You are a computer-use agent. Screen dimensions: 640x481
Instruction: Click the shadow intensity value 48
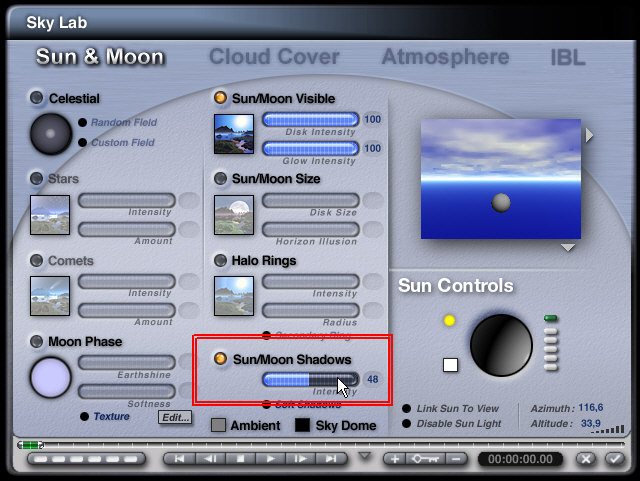pyautogui.click(x=372, y=379)
